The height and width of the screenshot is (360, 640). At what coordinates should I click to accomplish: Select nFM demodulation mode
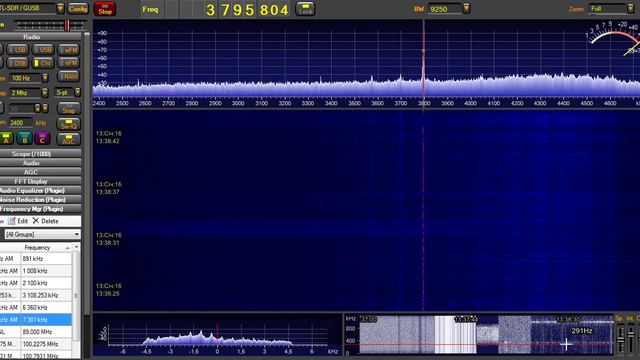pos(68,63)
